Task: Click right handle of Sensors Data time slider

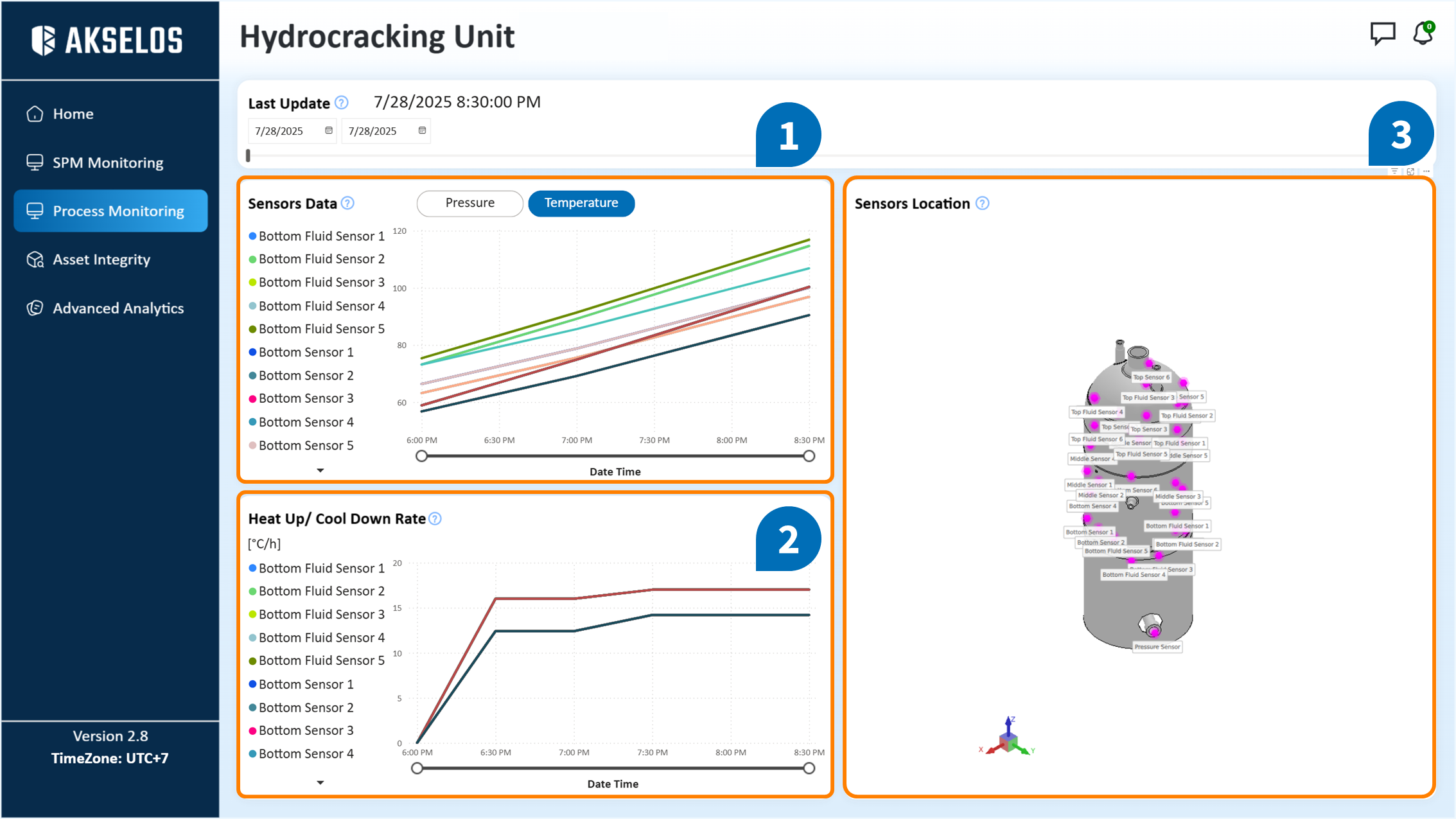Action: [809, 456]
